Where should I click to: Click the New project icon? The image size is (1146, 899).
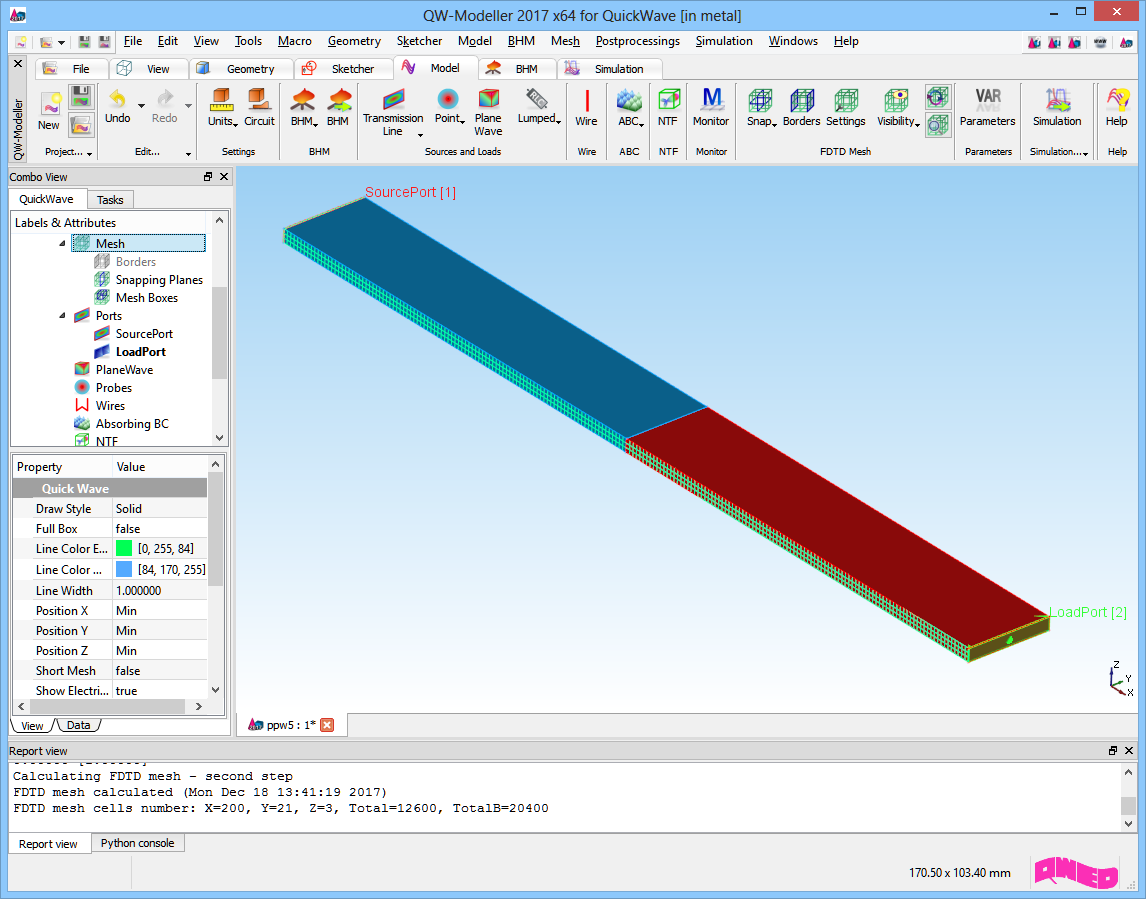49,105
